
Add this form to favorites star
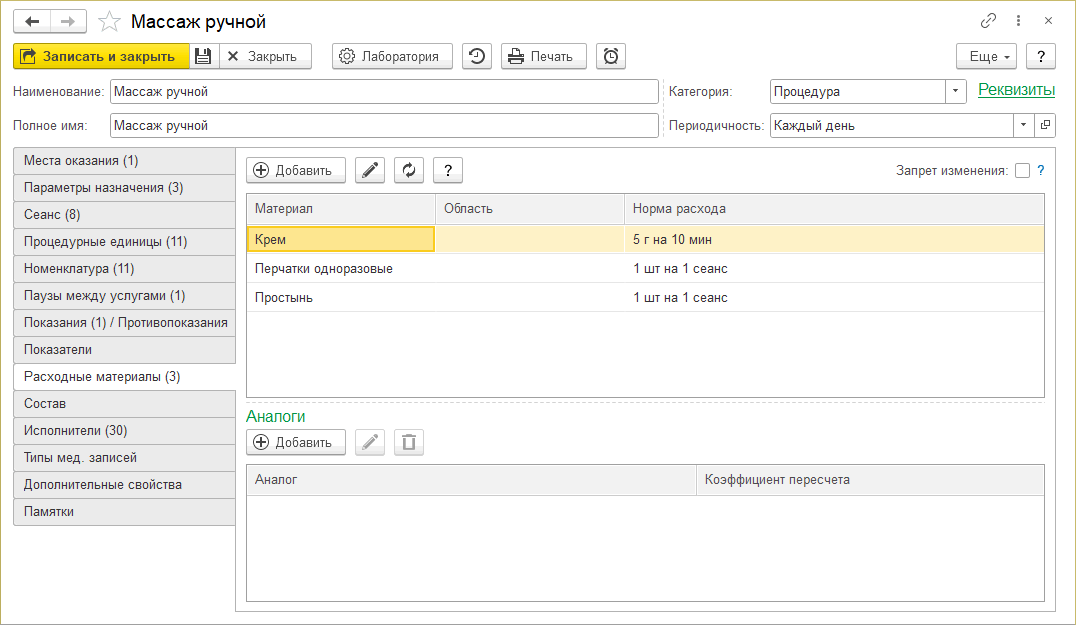click(x=111, y=21)
